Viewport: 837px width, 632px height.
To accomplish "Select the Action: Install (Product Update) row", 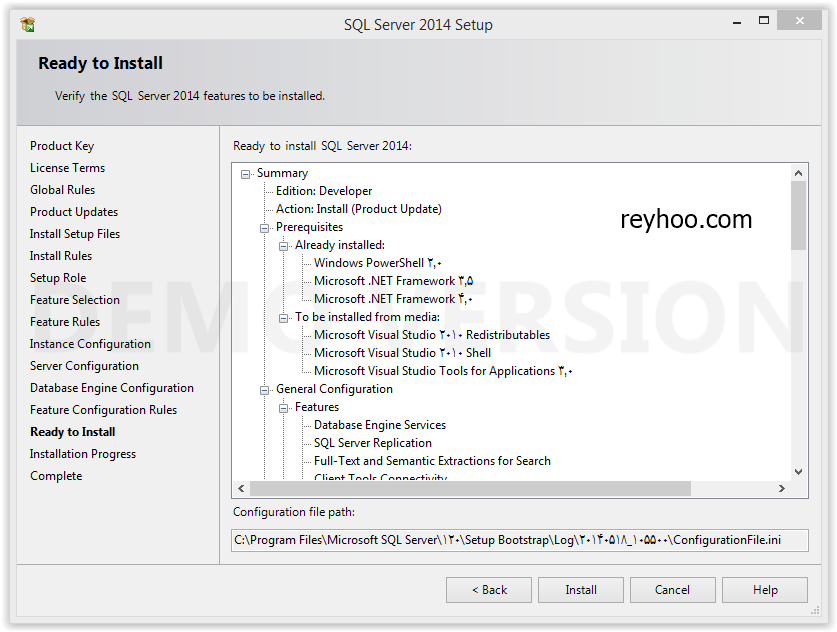I will tap(359, 209).
